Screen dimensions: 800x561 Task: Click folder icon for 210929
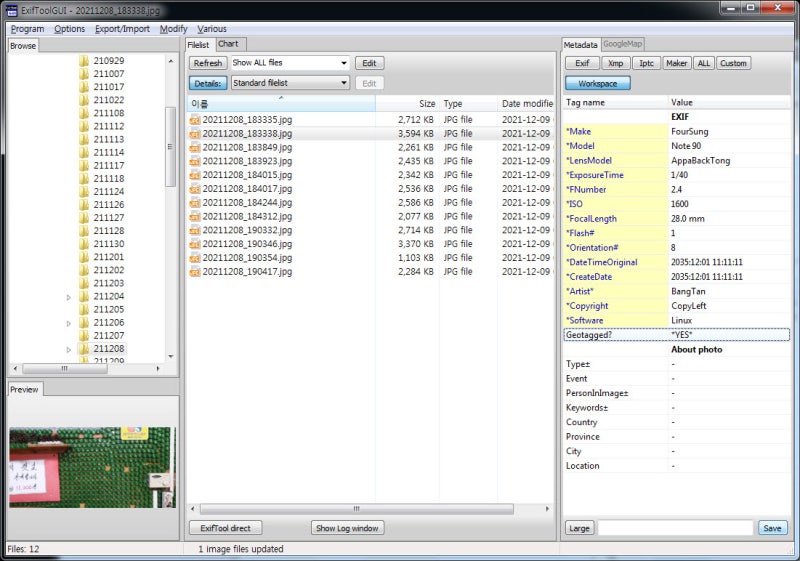(x=84, y=61)
